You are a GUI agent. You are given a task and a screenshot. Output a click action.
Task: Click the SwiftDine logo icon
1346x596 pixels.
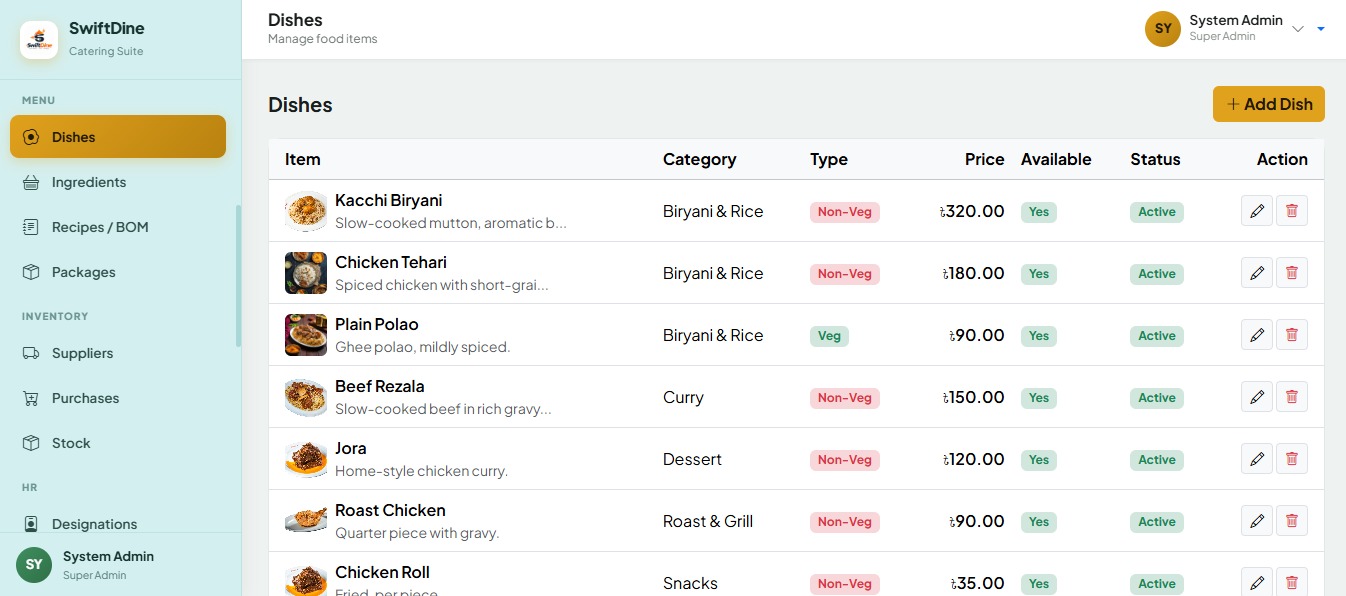(39, 40)
